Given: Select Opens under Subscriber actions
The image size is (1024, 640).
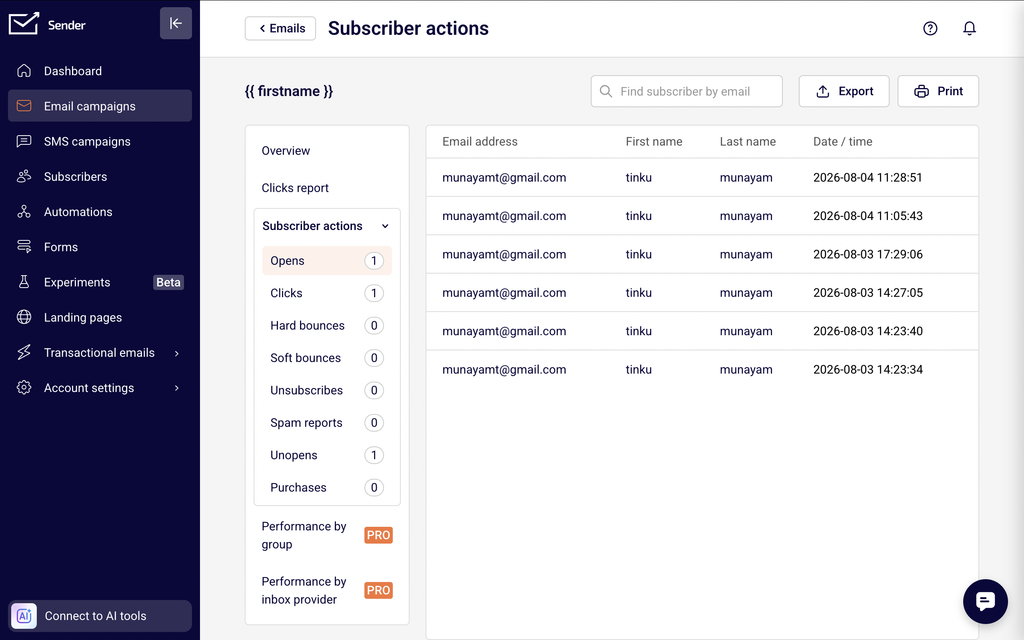Looking at the screenshot, I should 327,261.
